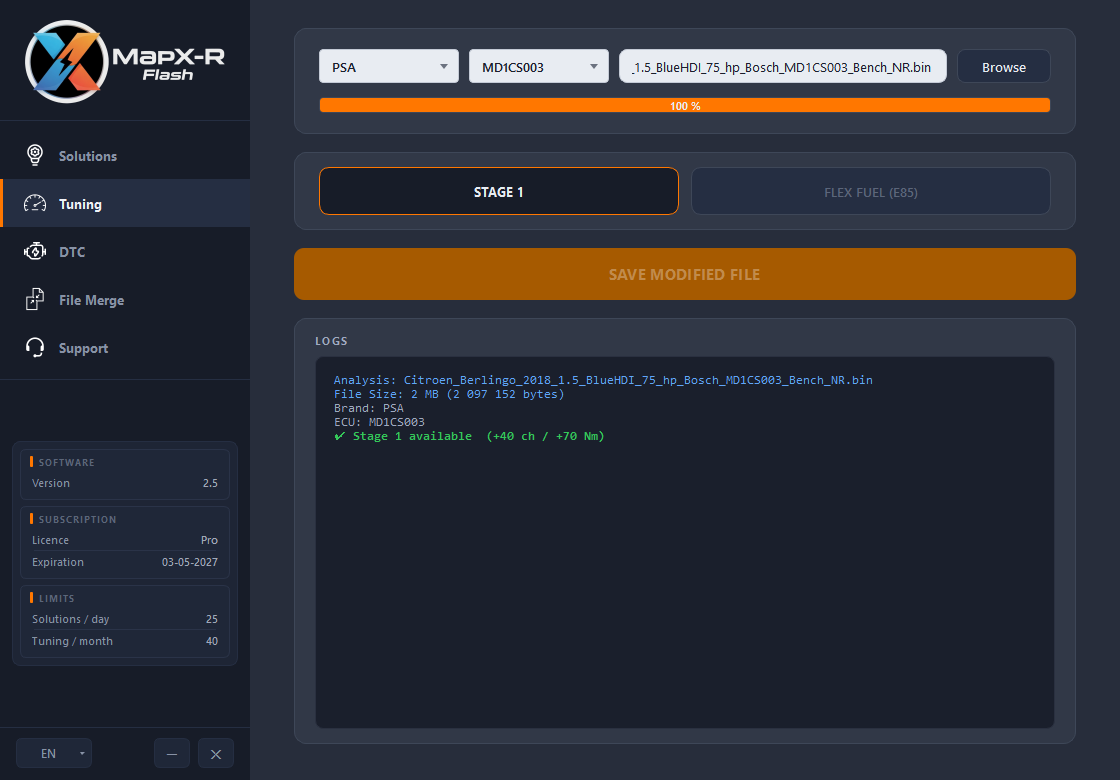Screen dimensions: 1120x780
Task: Click the software version value 2.5
Action: [210, 483]
